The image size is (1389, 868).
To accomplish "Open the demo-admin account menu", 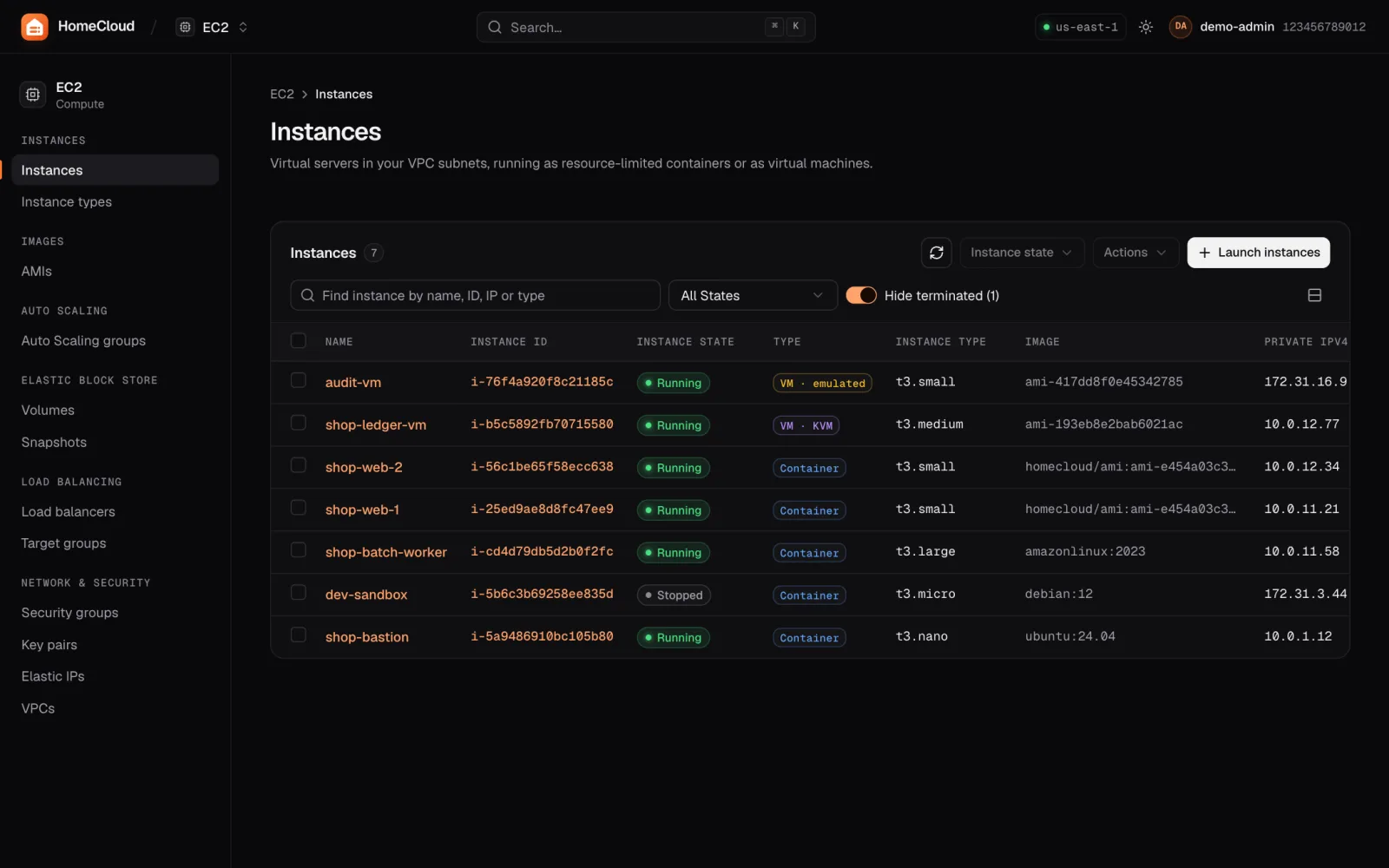I will click(x=1267, y=27).
